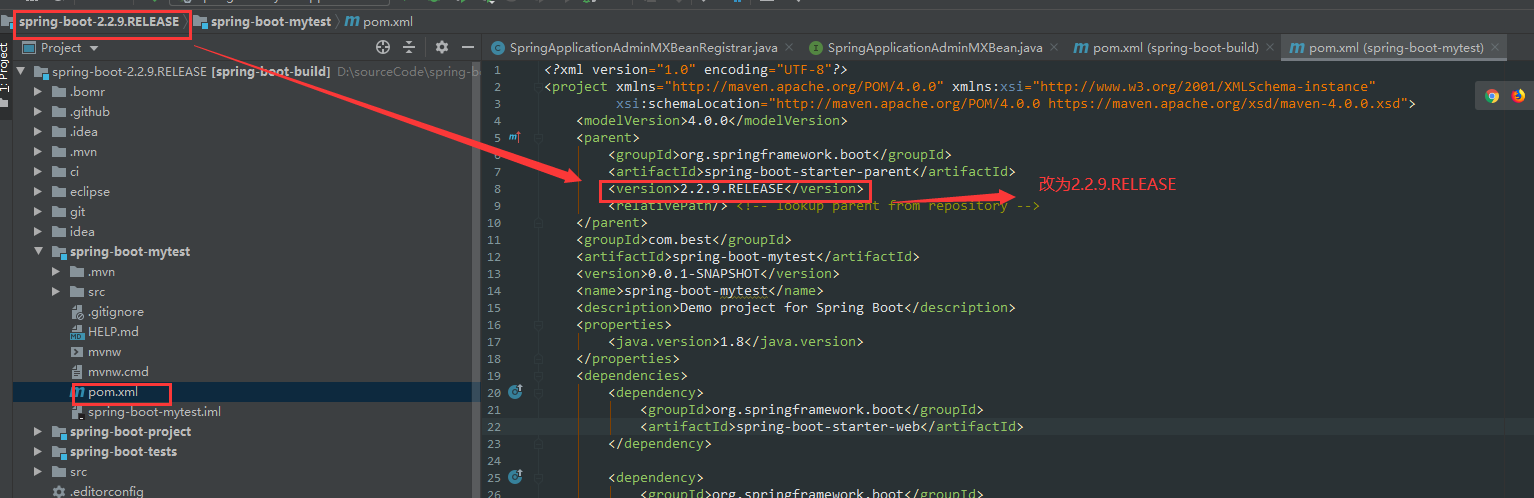The image size is (1534, 498).
Task: Hide the Project panel with minus icon
Action: 467,47
